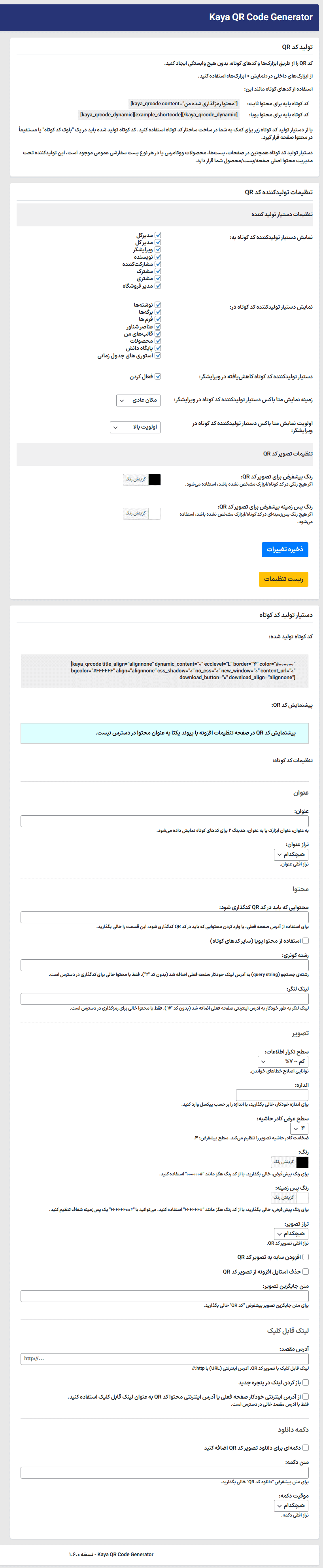
Task: Enable the QR download button checkbox
Action: [305, 1447]
